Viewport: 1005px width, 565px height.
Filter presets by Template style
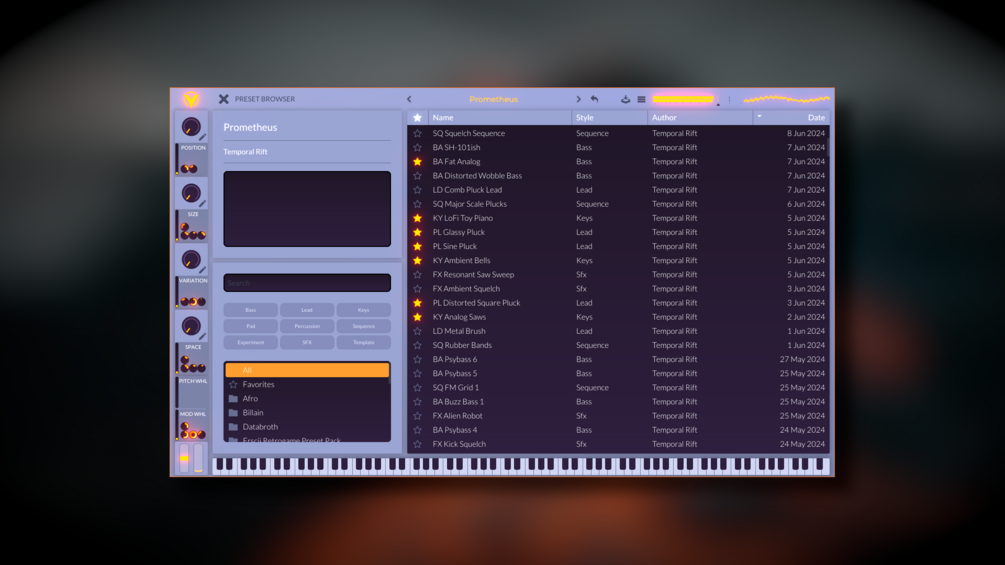pyautogui.click(x=363, y=342)
